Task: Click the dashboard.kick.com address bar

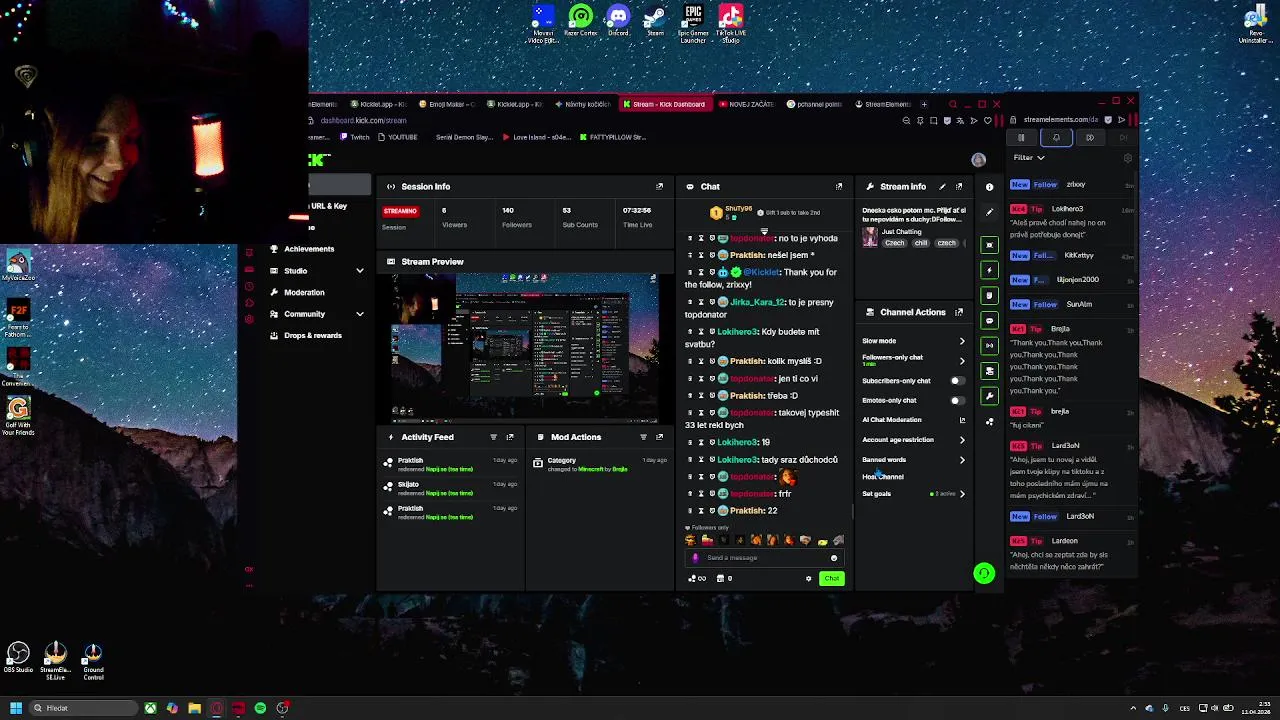Action: [x=363, y=121]
